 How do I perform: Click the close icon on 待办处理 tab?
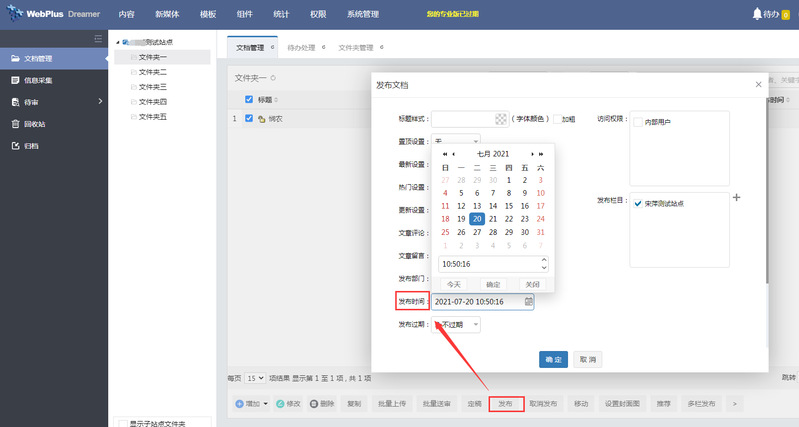[x=324, y=47]
